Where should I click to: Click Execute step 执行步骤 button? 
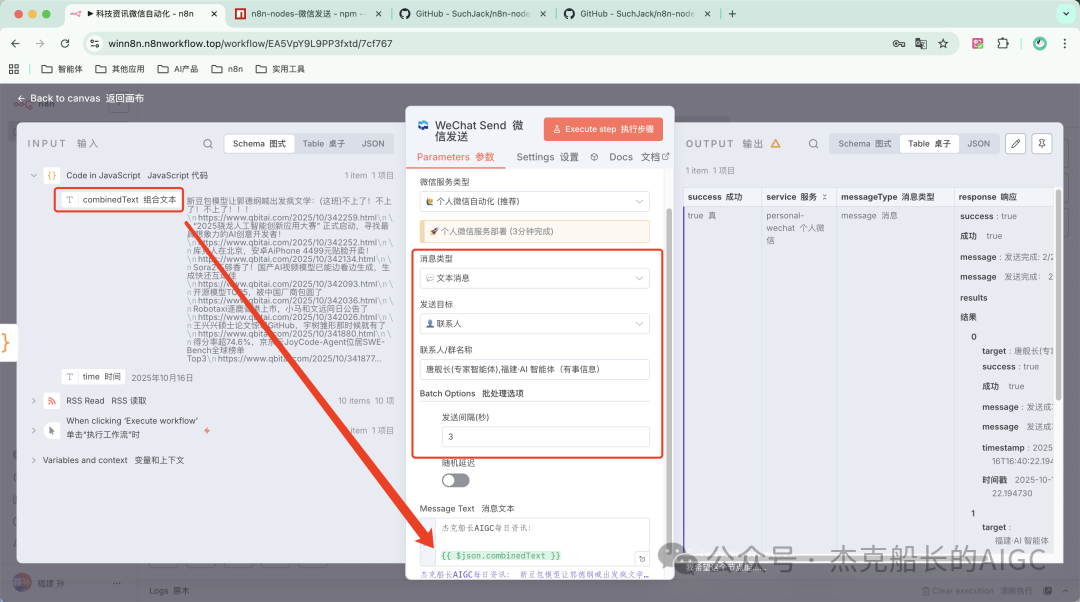(603, 129)
